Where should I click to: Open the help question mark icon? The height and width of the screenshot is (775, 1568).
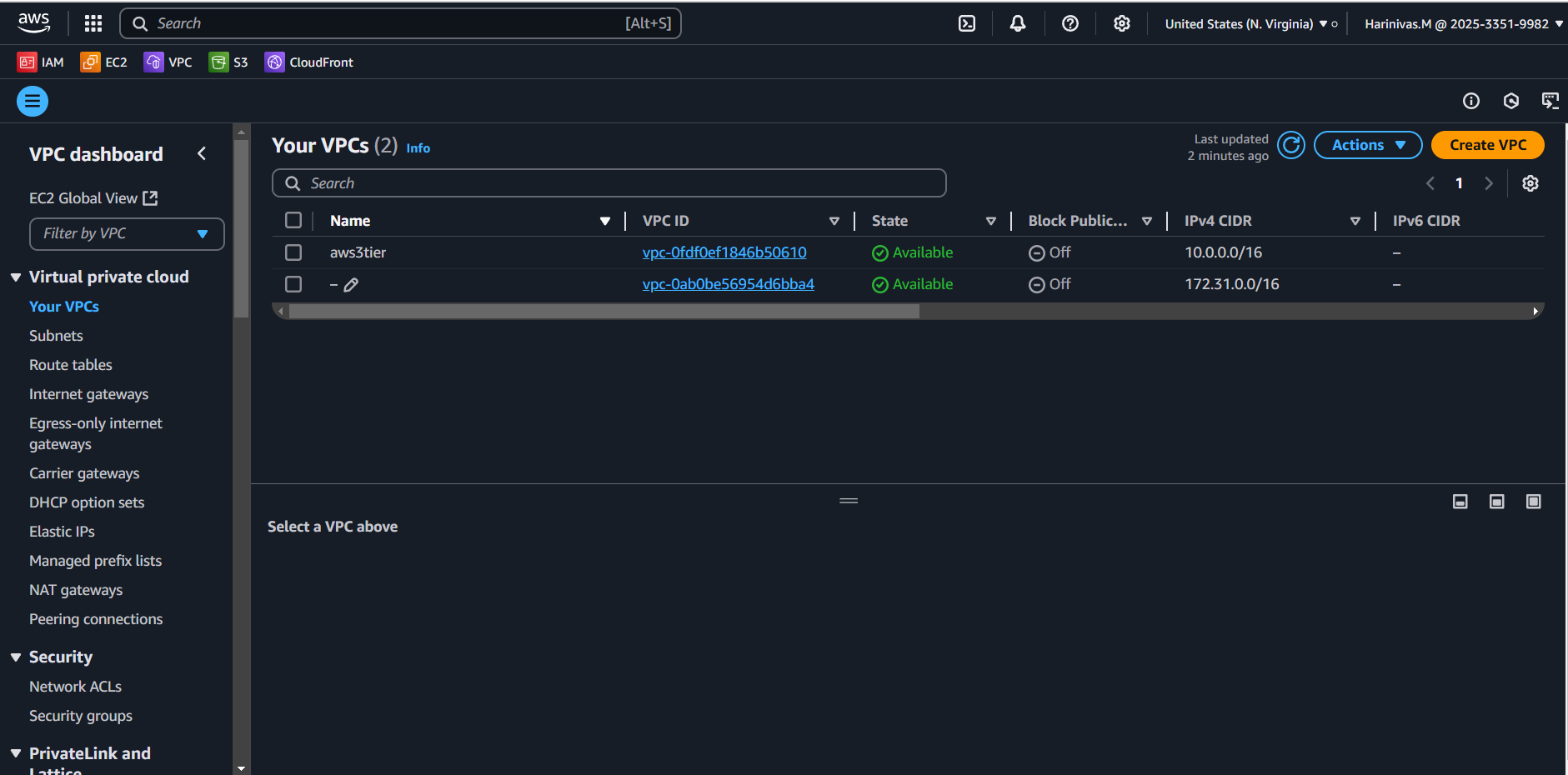1070,23
